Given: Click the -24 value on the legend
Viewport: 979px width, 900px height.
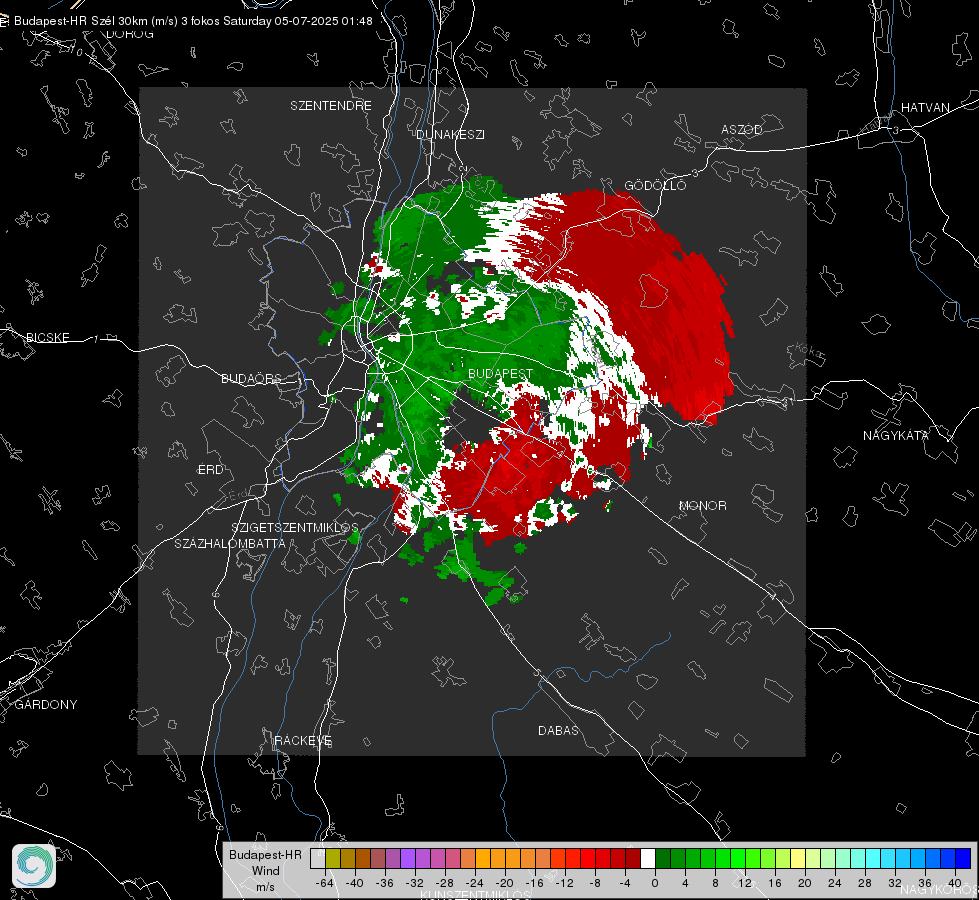Looking at the screenshot, I should click(x=475, y=883).
